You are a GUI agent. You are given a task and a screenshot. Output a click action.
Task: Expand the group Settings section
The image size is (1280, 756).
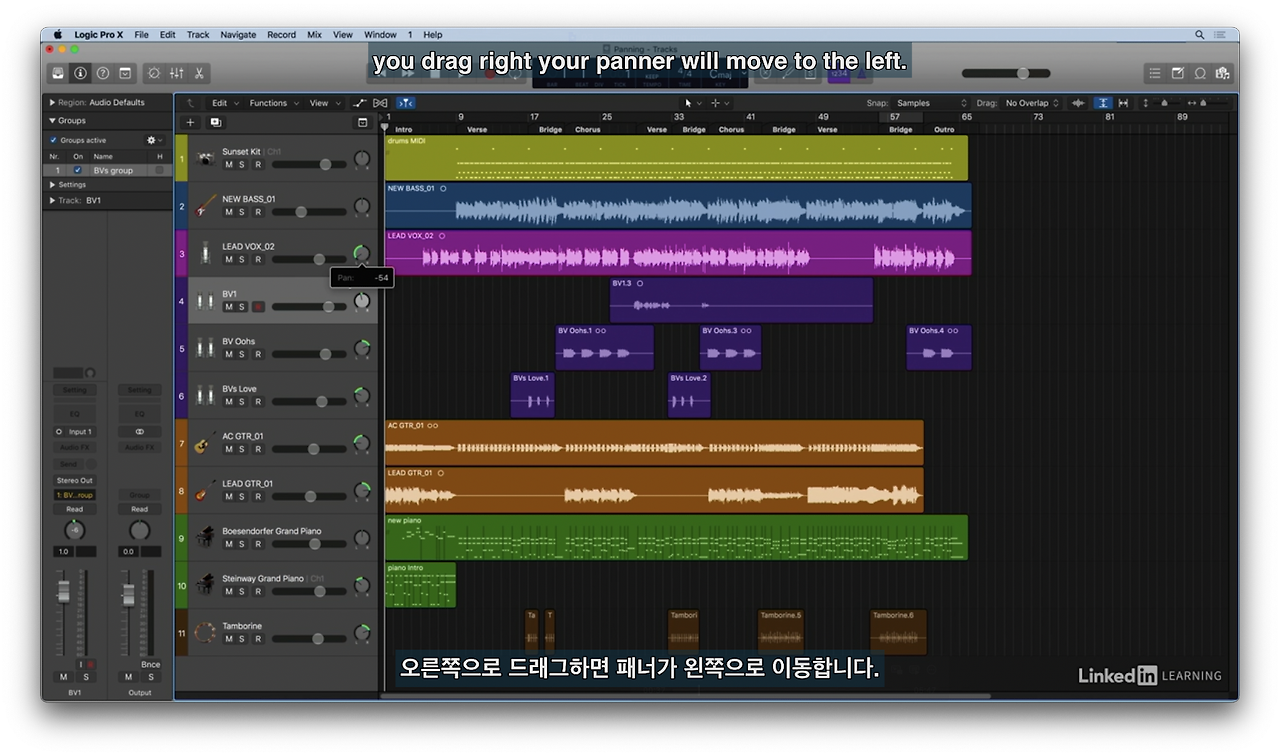point(52,185)
